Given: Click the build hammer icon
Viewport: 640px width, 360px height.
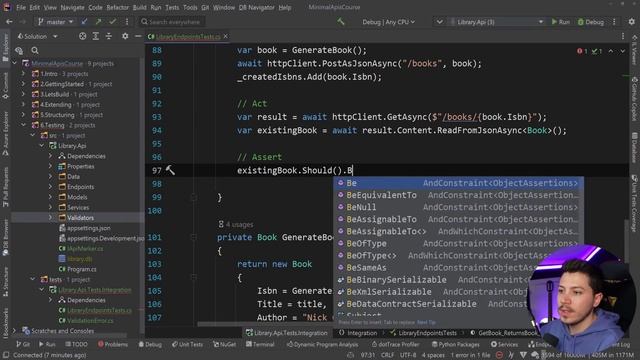Looking at the screenshot, I should [340, 22].
